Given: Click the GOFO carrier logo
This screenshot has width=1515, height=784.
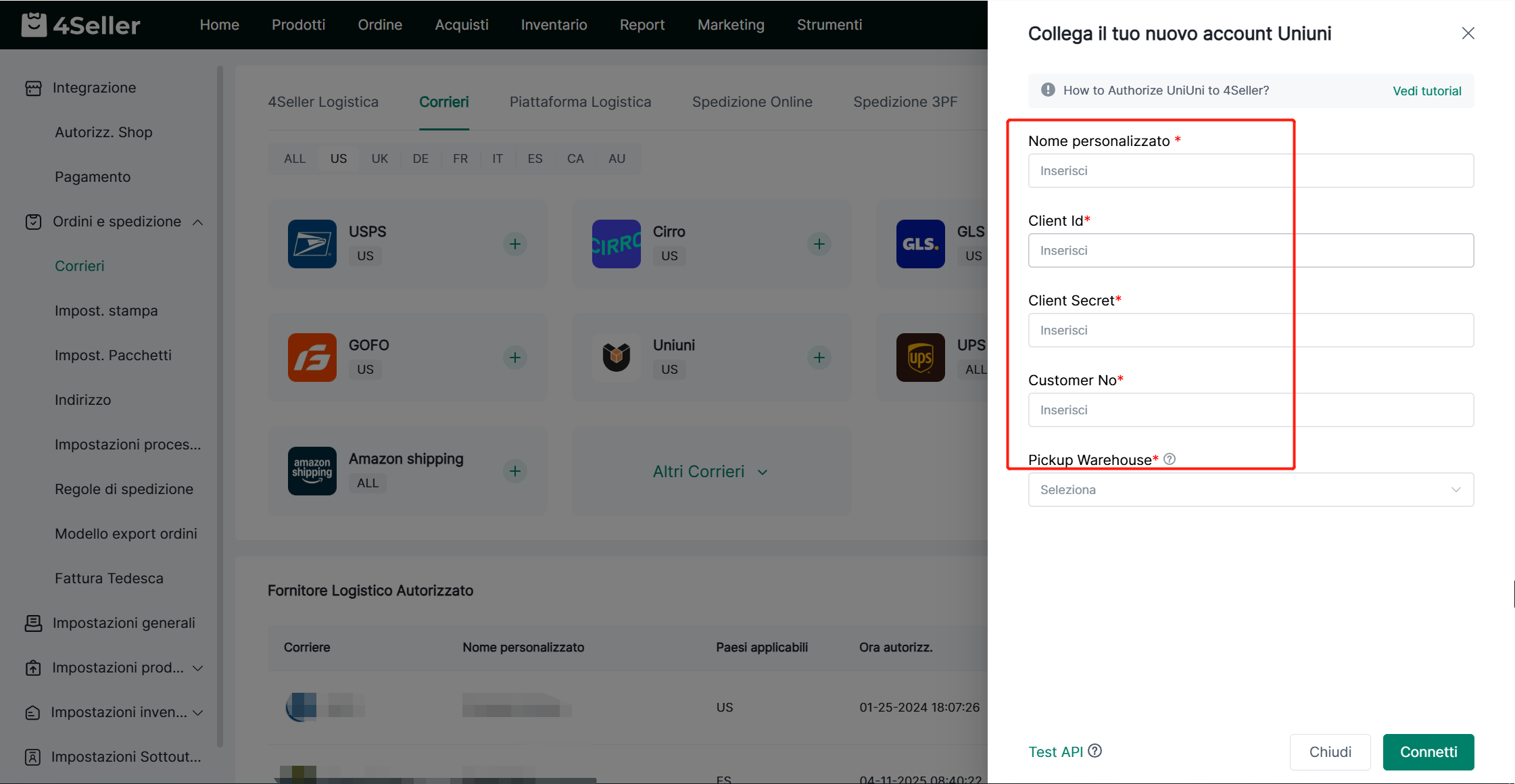Looking at the screenshot, I should [312, 358].
